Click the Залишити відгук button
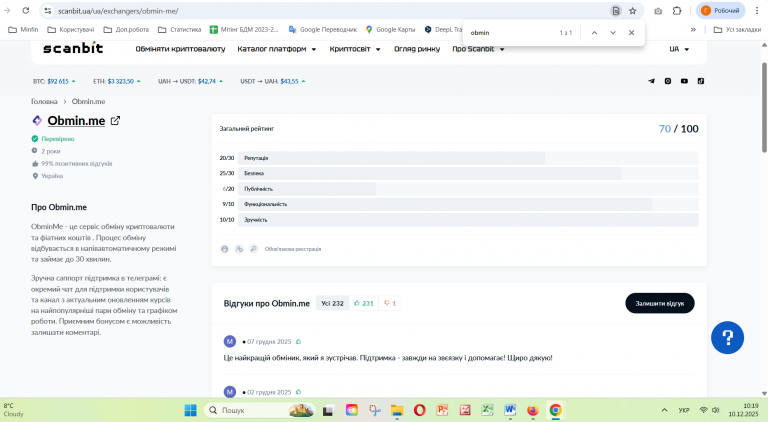The image size is (768, 422). pyautogui.click(x=660, y=304)
